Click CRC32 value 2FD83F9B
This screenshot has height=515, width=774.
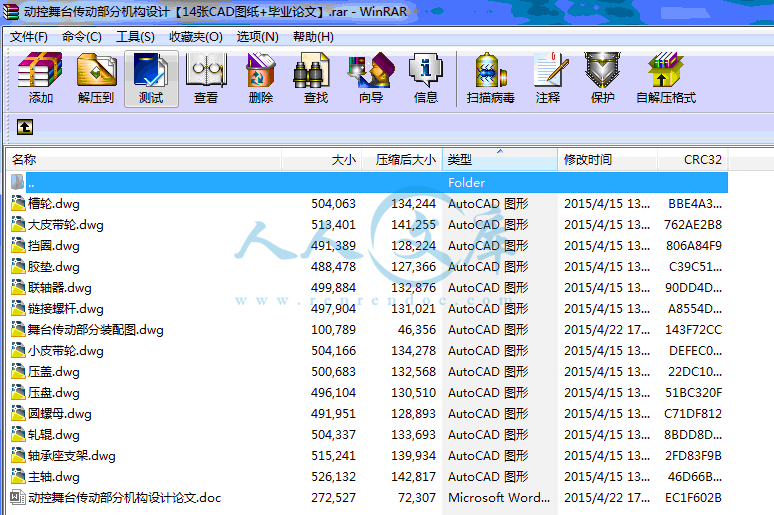tap(694, 455)
